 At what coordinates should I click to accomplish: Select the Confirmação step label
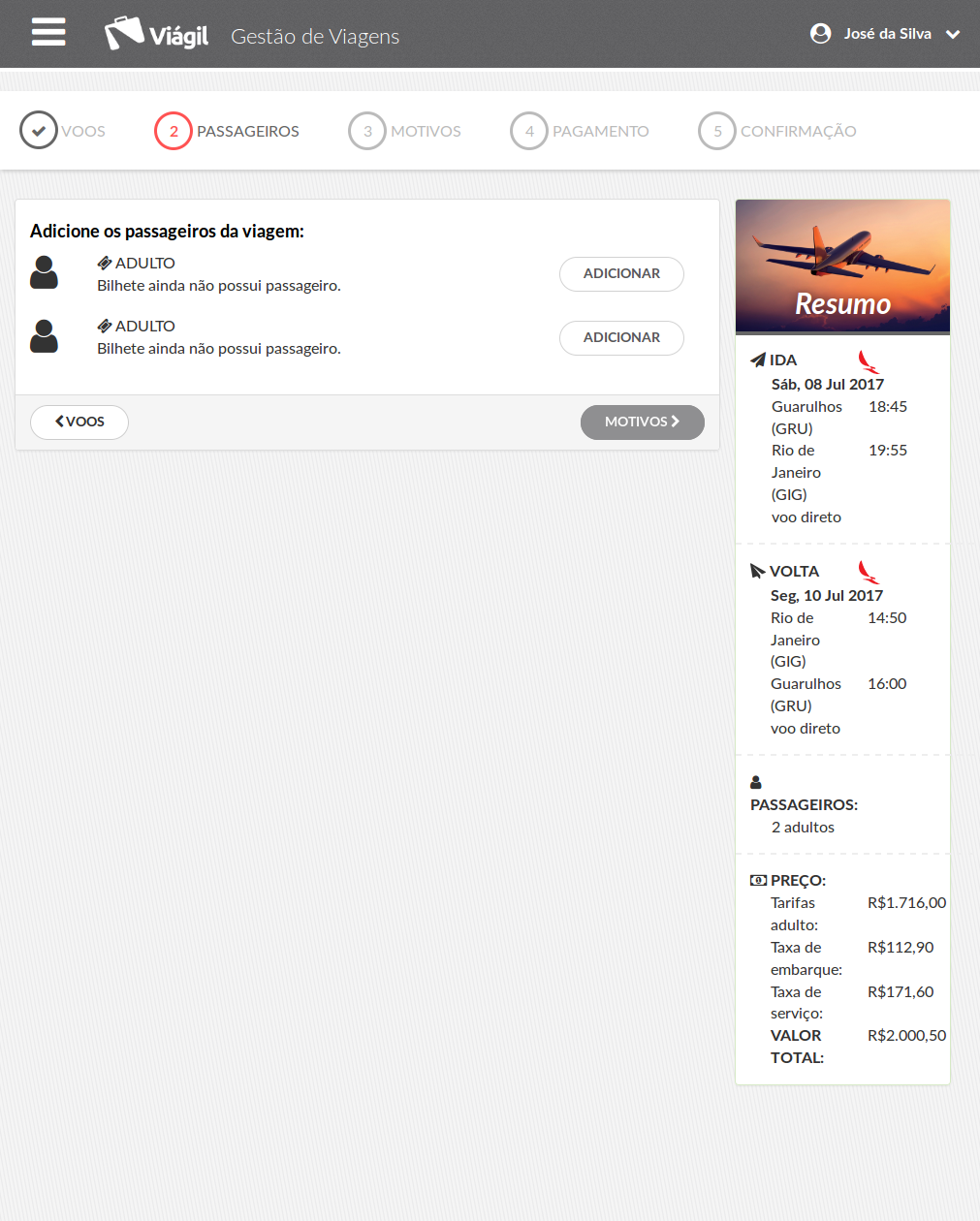coord(799,131)
